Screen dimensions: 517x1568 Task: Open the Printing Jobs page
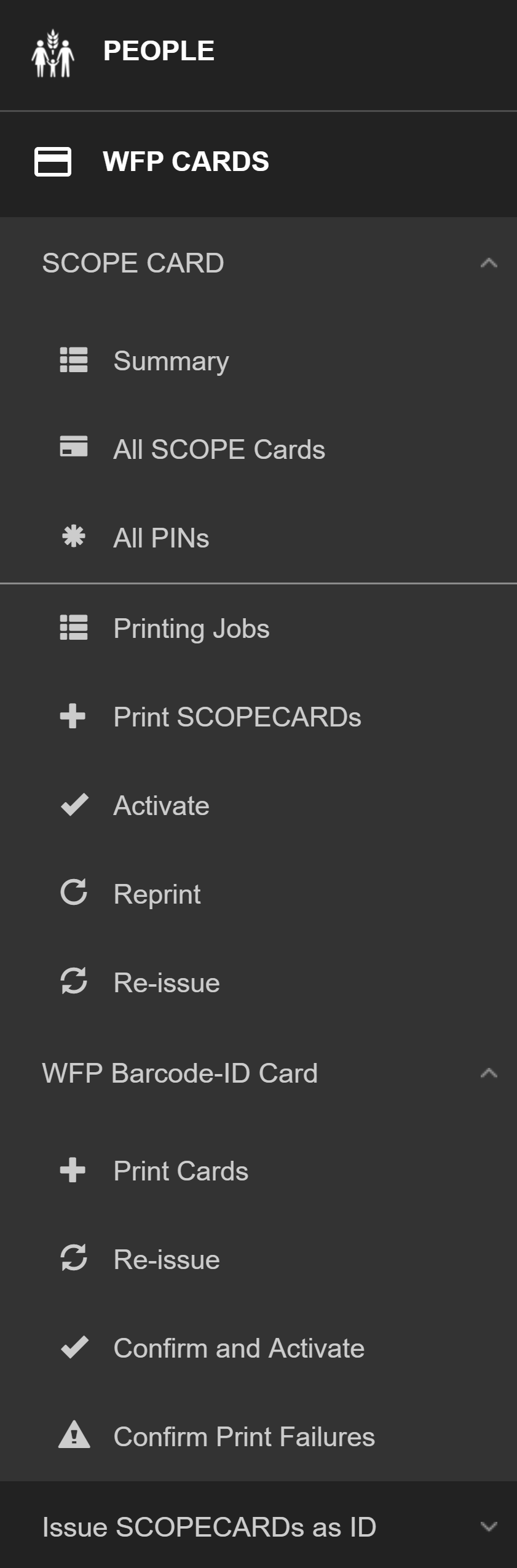point(191,629)
